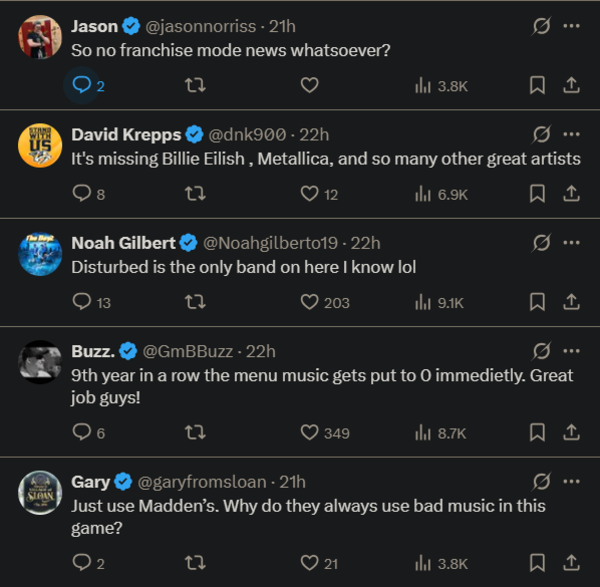
Task: Open more options on Jason's tweet
Action: (571, 26)
